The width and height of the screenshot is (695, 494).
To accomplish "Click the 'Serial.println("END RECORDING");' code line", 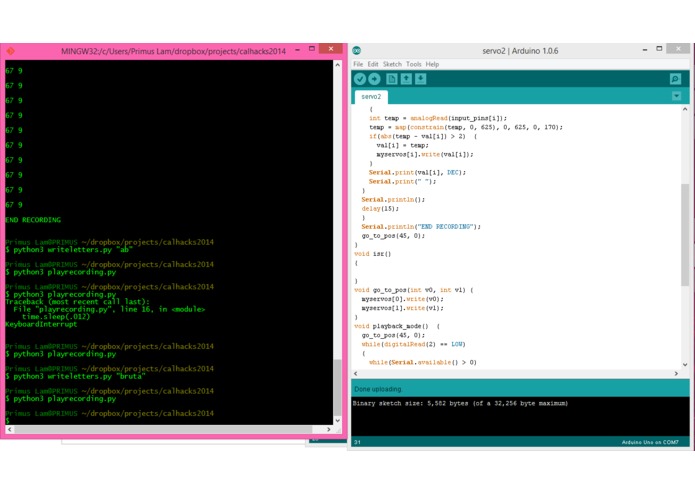I will 421,227.
